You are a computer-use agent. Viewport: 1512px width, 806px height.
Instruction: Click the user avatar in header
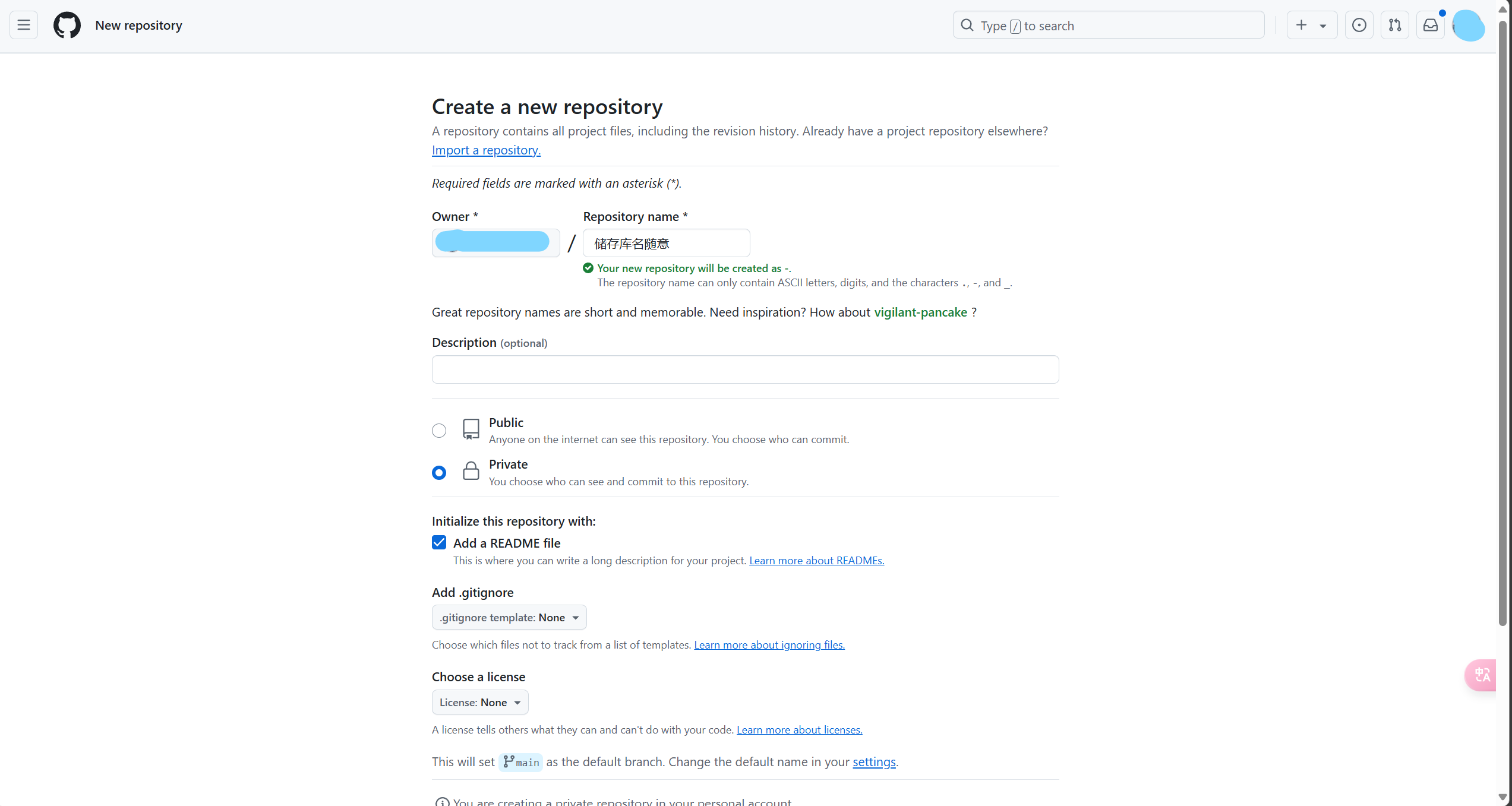(1468, 26)
